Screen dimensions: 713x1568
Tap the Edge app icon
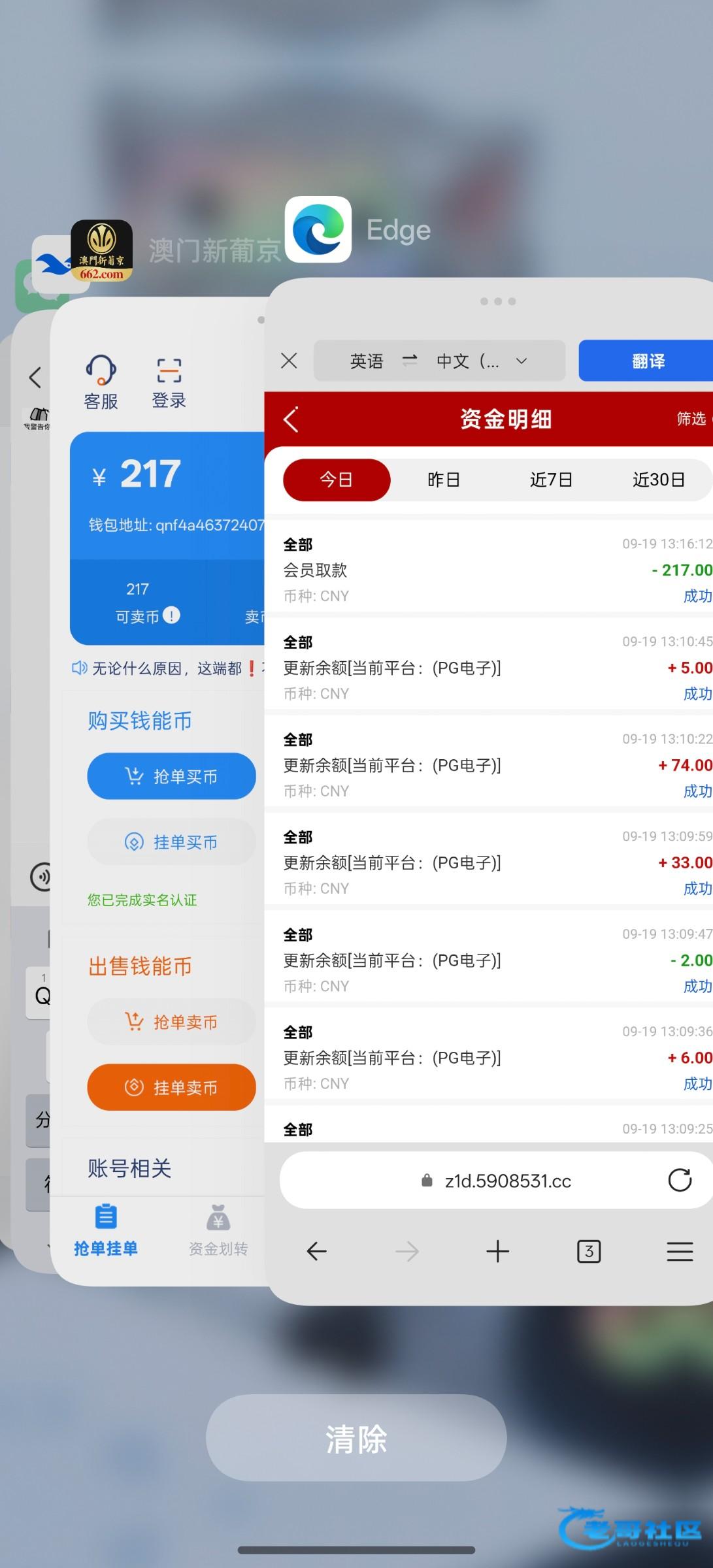318,229
